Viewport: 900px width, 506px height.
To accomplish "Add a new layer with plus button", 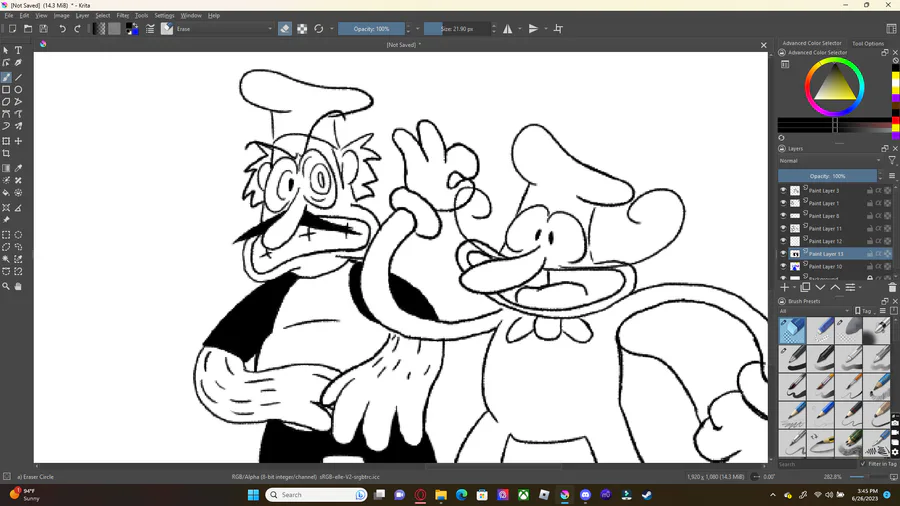I will point(785,287).
